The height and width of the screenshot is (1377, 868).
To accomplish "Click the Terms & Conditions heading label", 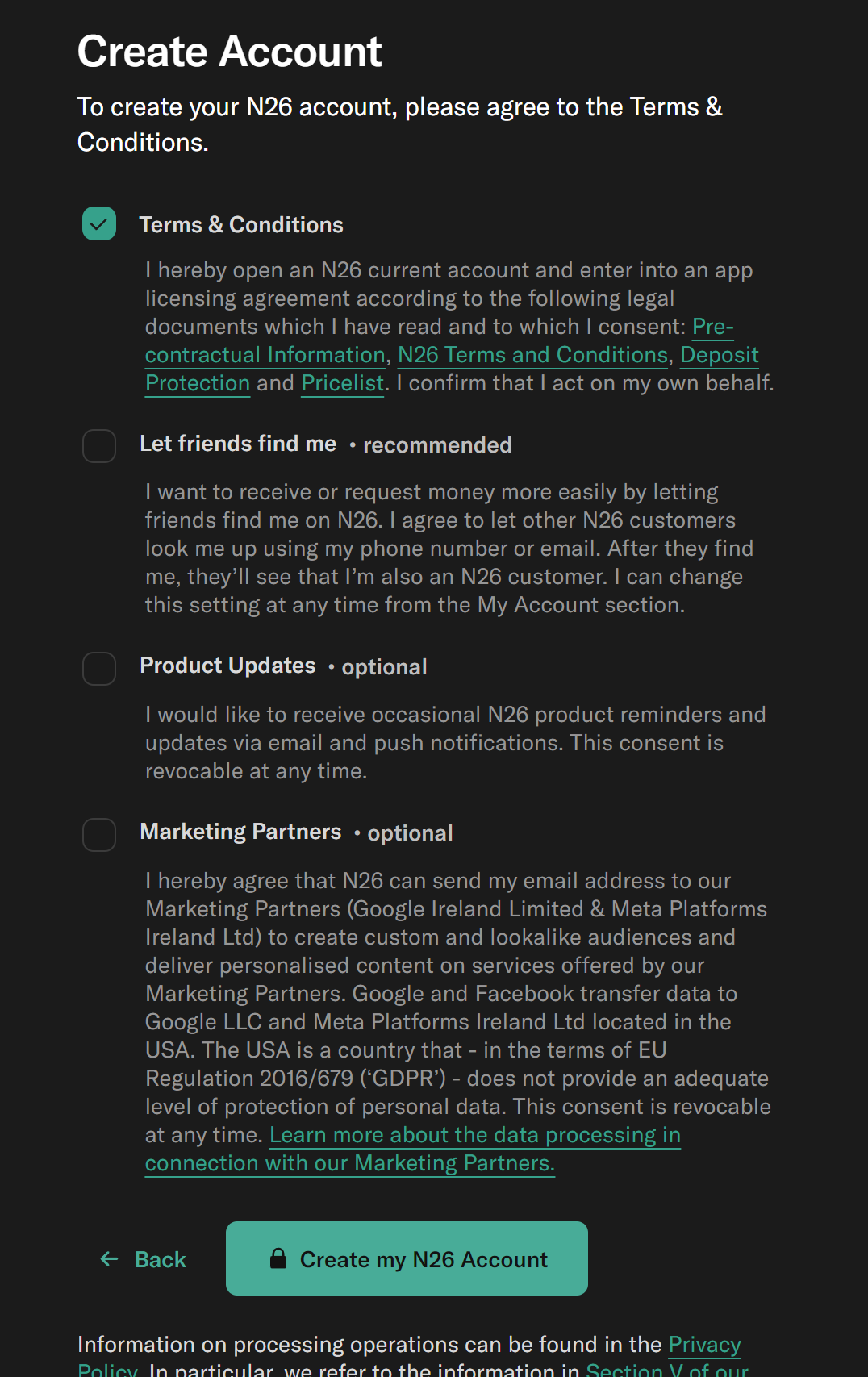I will (x=241, y=225).
